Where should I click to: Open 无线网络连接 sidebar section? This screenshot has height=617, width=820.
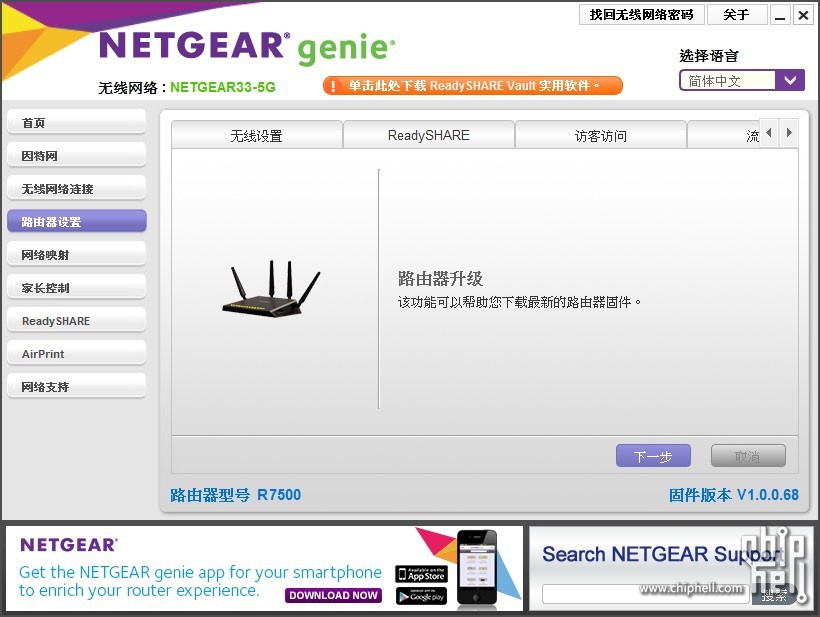76,189
